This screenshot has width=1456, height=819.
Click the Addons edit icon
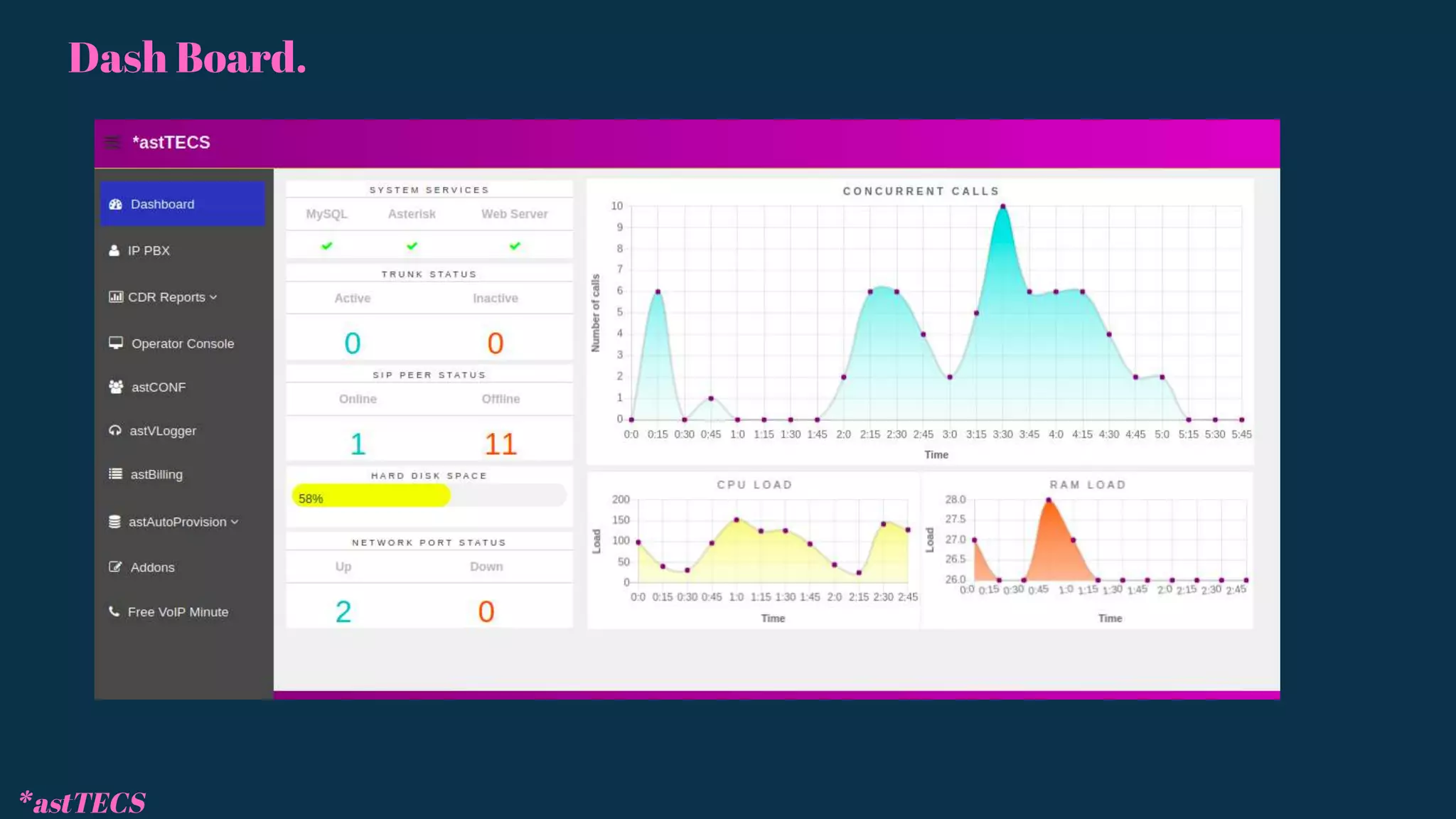[x=115, y=567]
